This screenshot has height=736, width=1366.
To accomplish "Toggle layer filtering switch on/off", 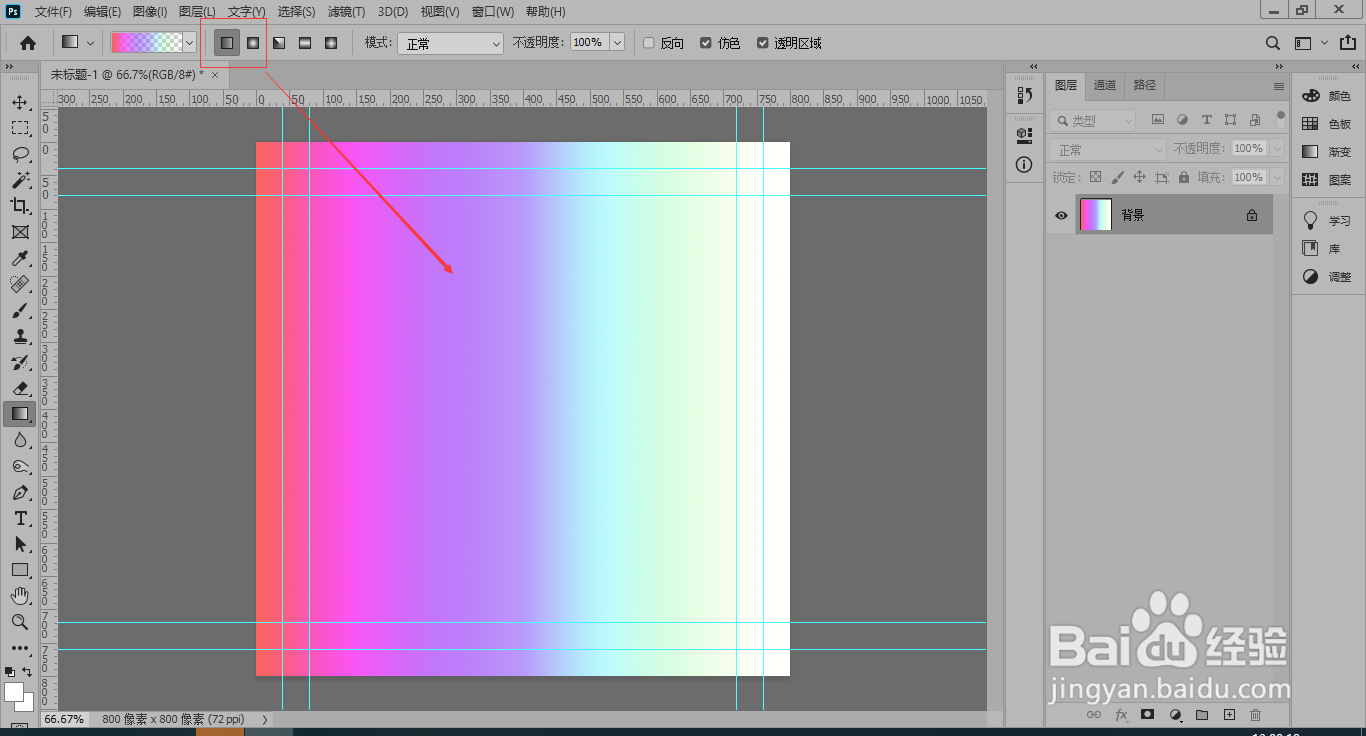I will 1281,120.
